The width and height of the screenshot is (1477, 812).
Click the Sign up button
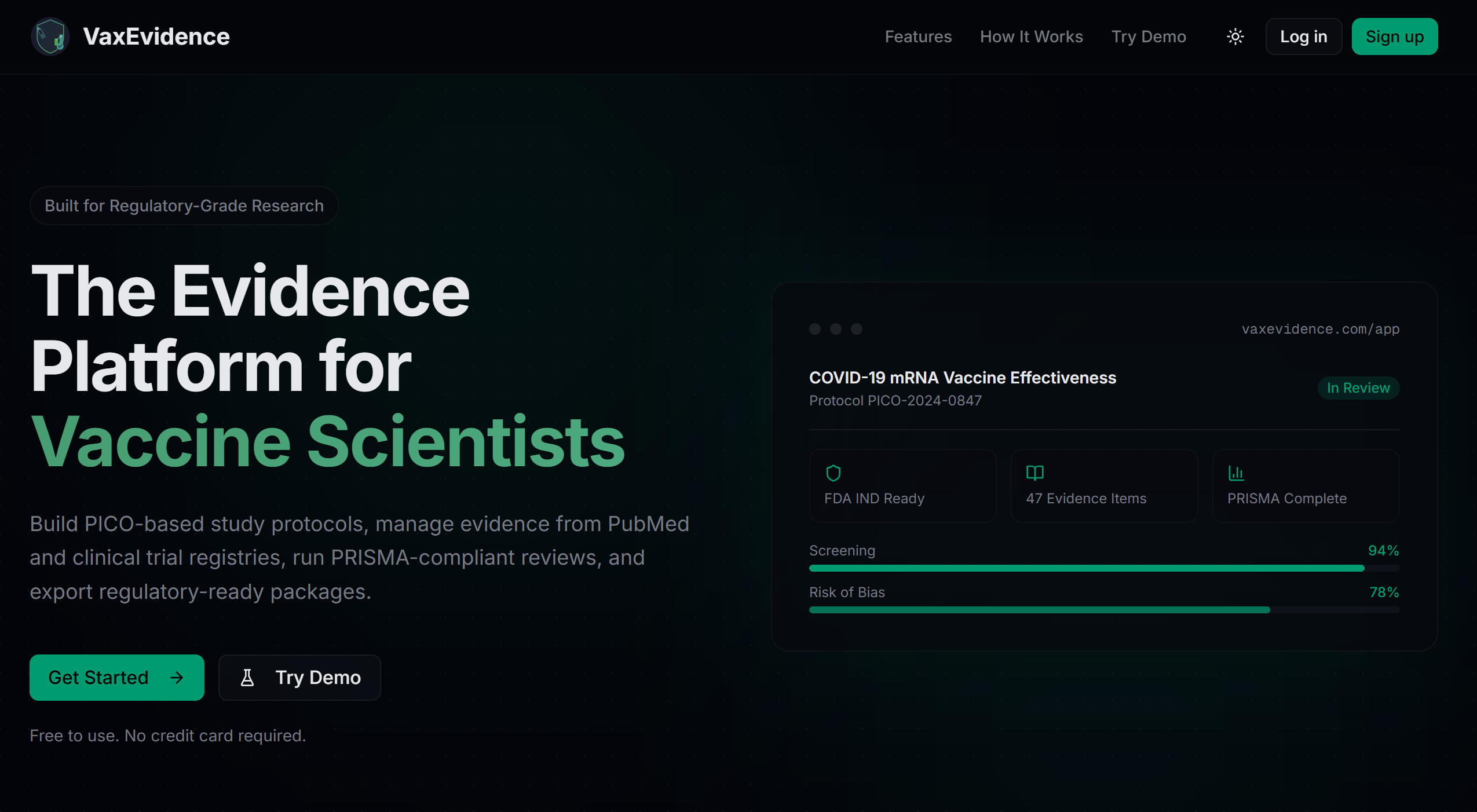pos(1394,36)
